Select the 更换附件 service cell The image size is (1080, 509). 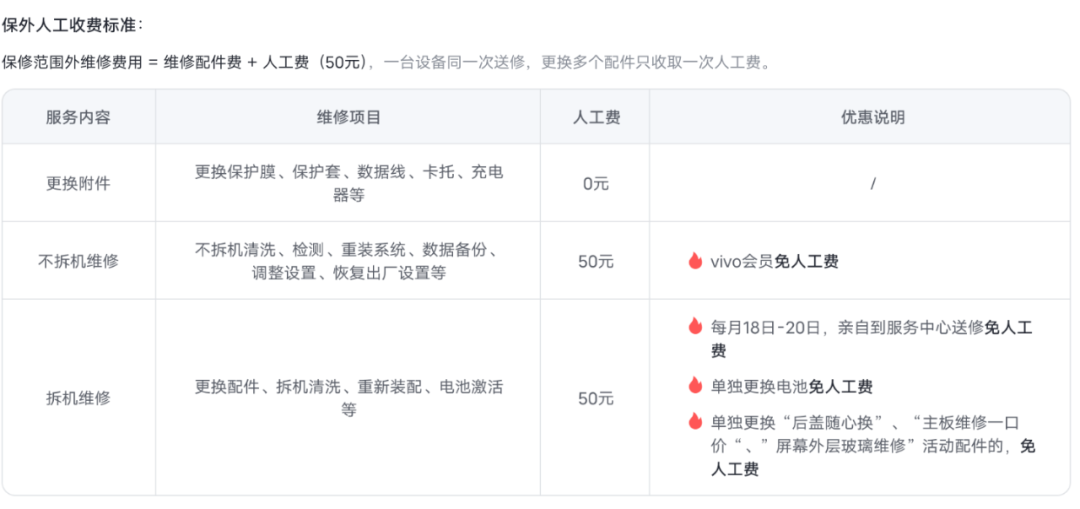[x=78, y=183]
